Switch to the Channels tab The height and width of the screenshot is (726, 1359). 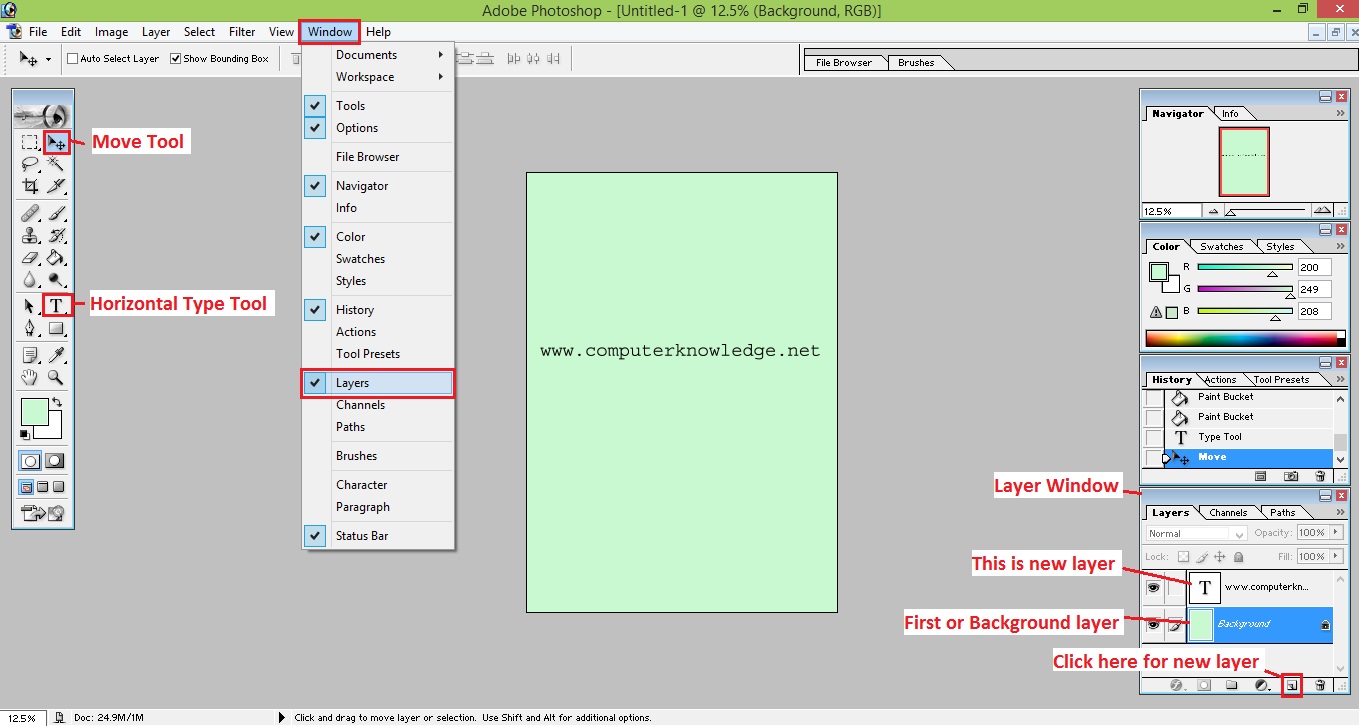point(1228,512)
